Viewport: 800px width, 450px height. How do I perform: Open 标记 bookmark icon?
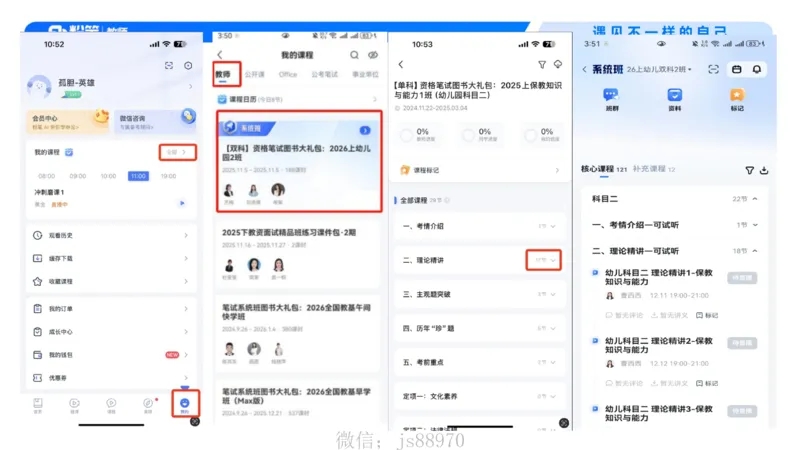(x=737, y=99)
